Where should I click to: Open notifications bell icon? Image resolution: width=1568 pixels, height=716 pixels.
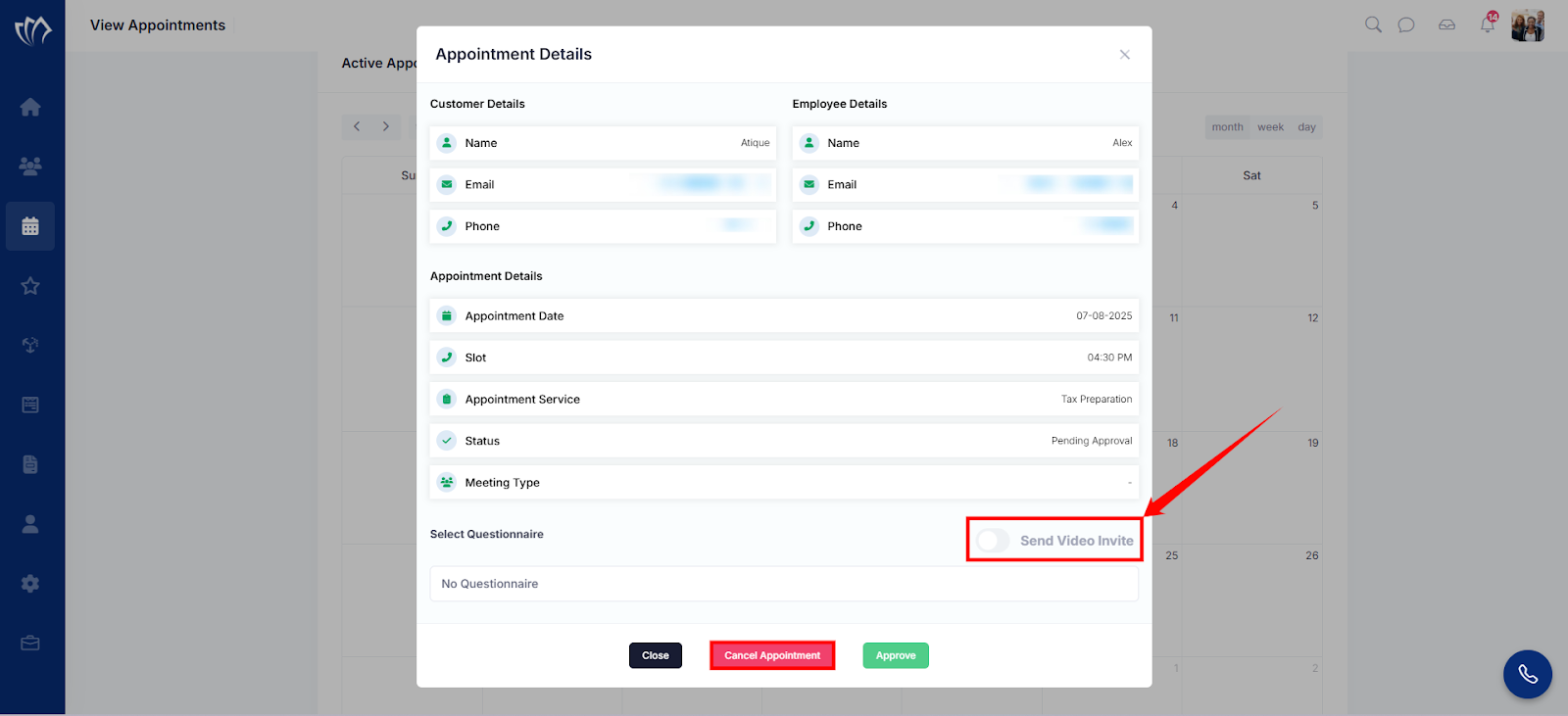1488,24
